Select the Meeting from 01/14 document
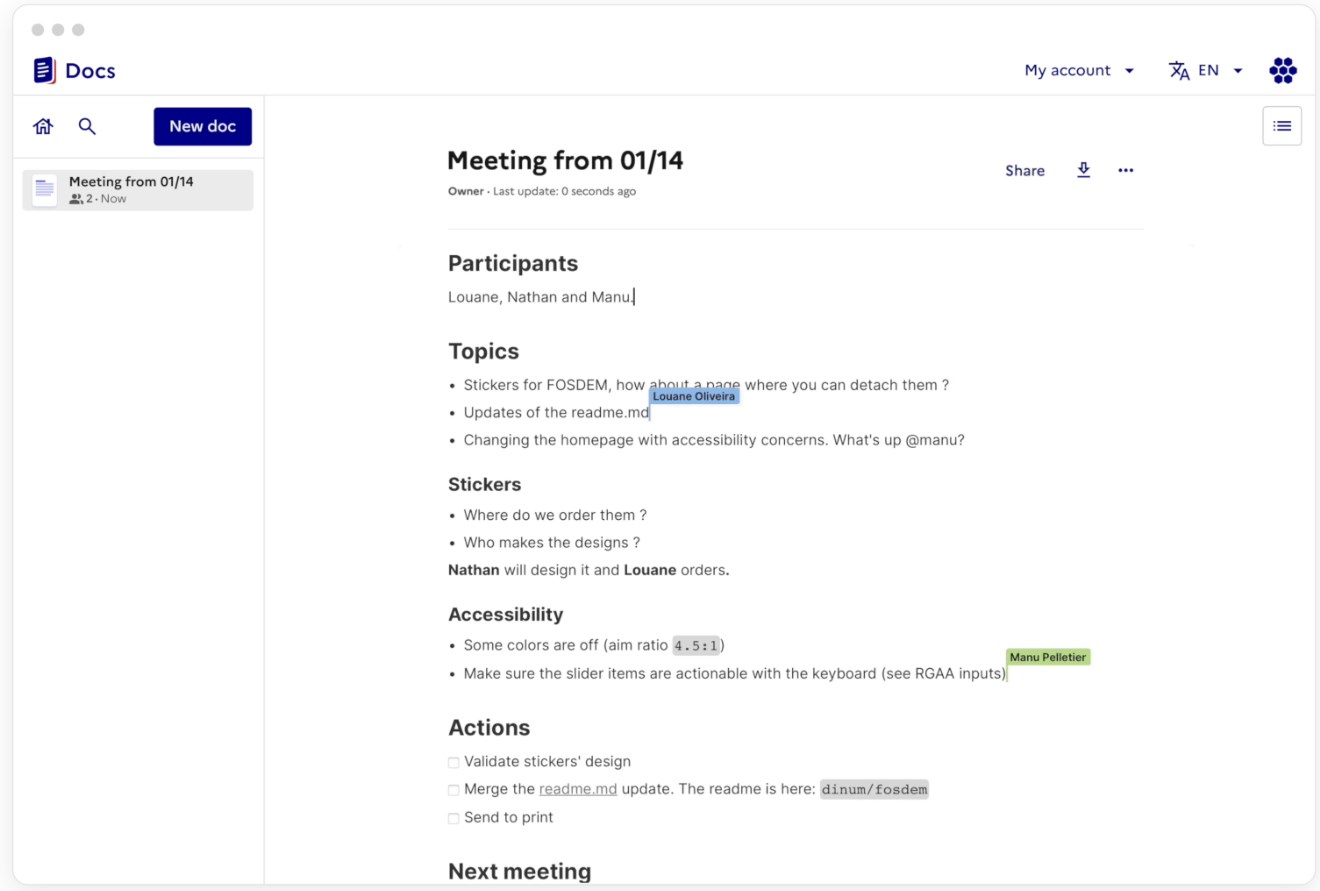The height and width of the screenshot is (891, 1320). point(137,189)
